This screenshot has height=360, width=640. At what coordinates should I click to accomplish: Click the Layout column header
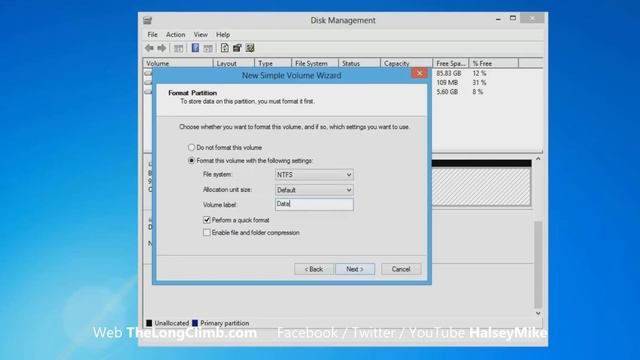pos(234,63)
